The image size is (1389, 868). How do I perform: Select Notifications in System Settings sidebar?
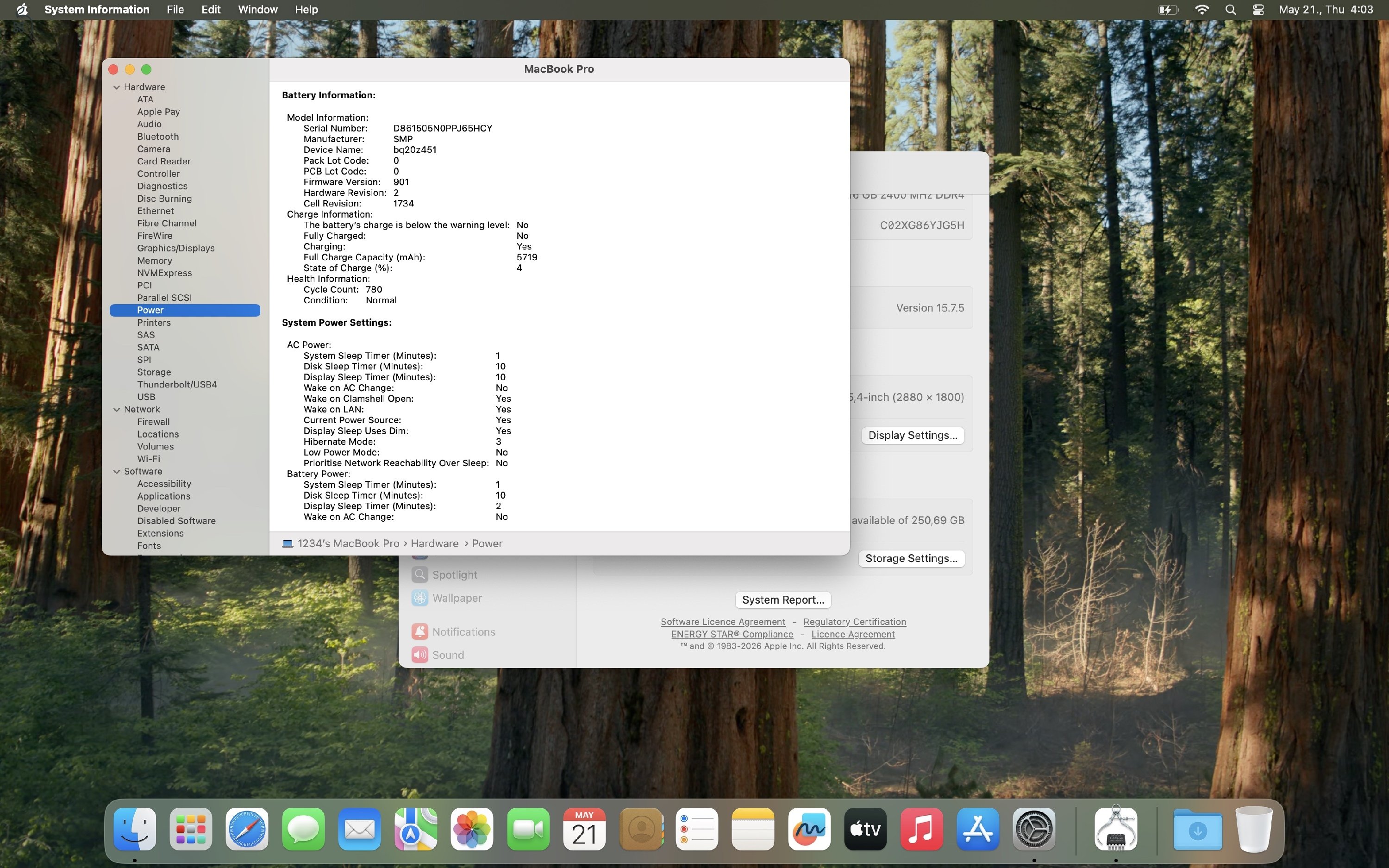tap(453, 631)
